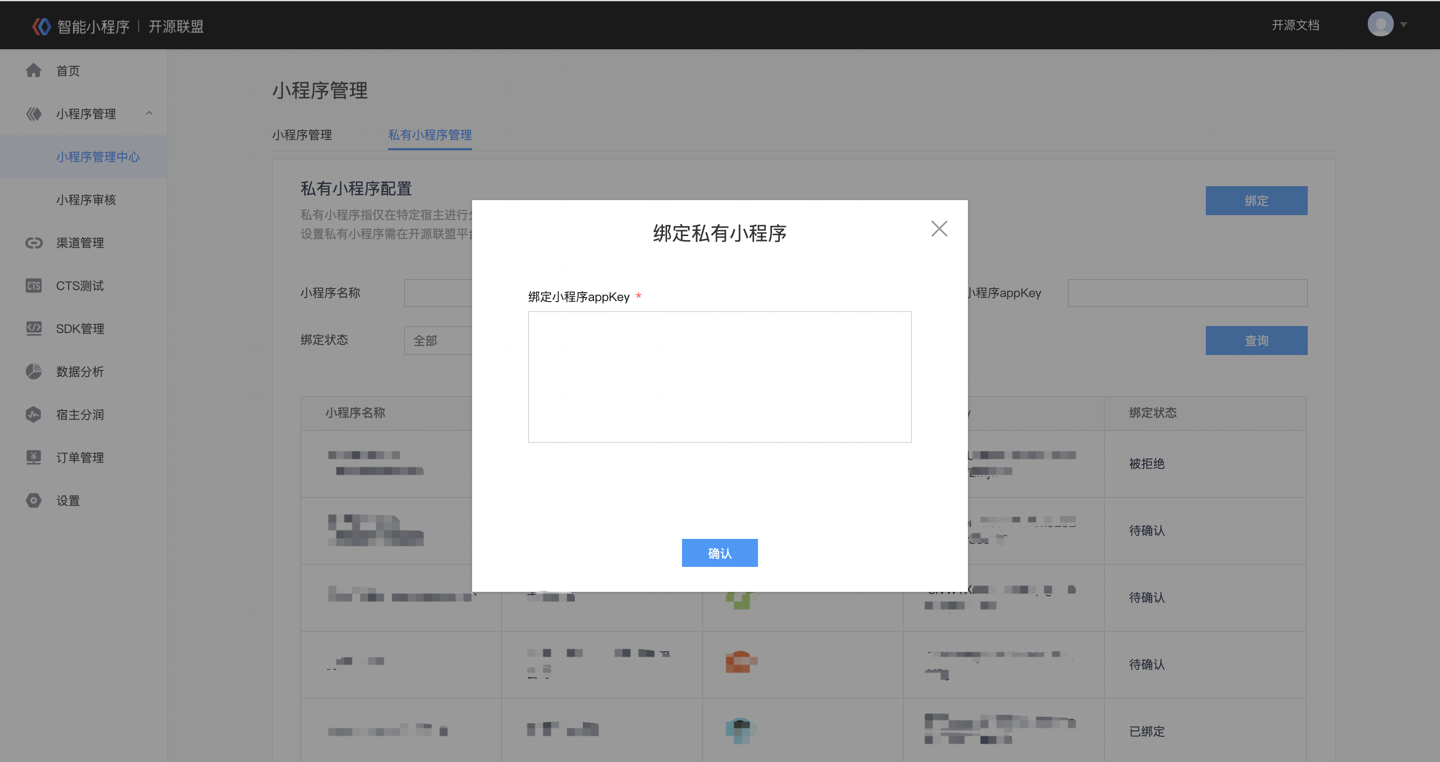
Task: Select 小程序审核 in sidebar
Action: [84, 200]
